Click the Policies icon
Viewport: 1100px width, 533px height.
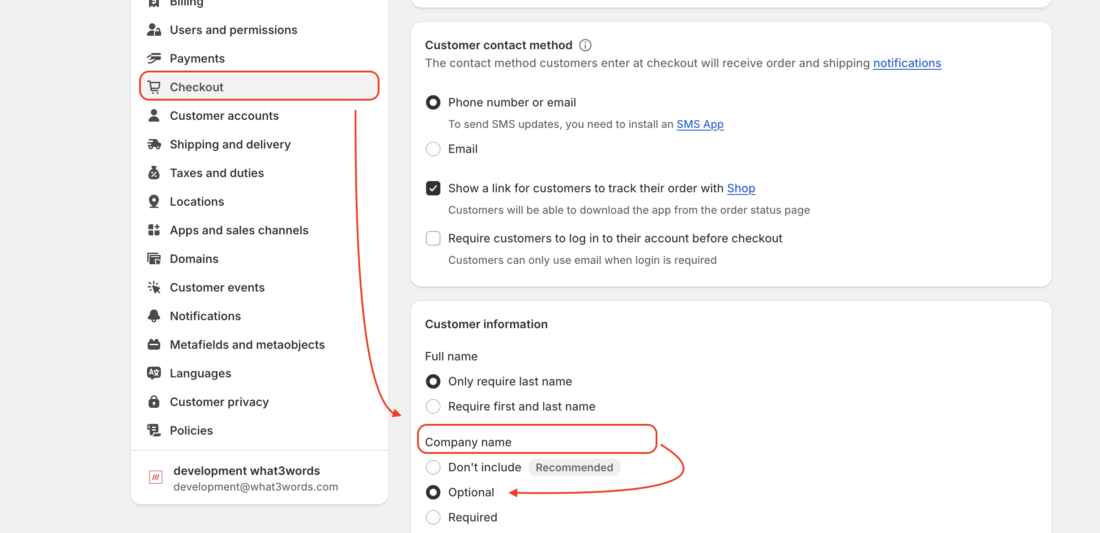click(x=154, y=431)
